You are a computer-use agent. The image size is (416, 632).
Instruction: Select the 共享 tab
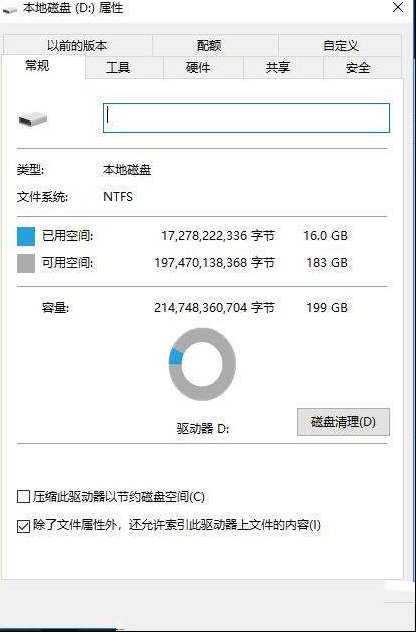point(278,67)
